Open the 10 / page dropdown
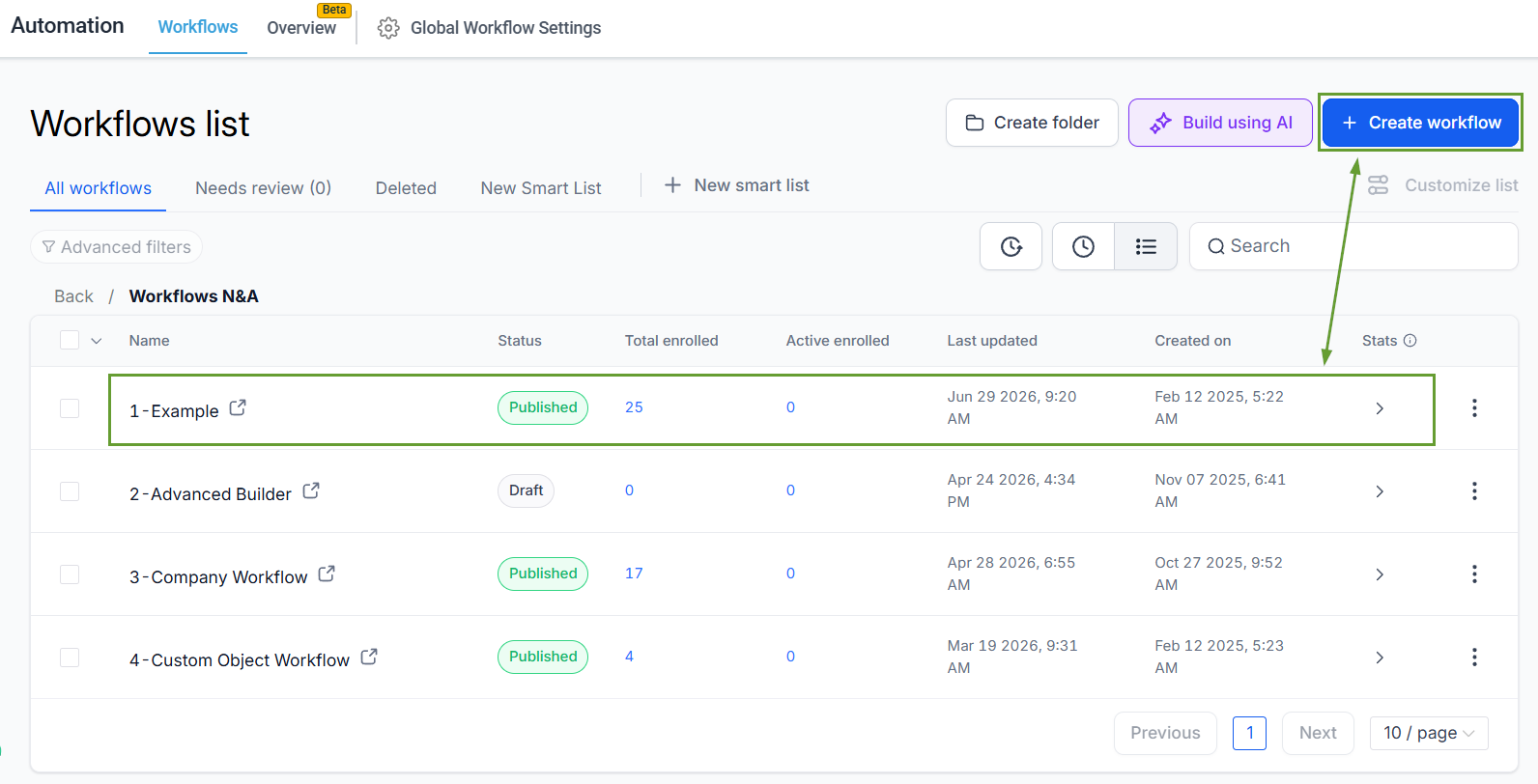 (x=1429, y=733)
